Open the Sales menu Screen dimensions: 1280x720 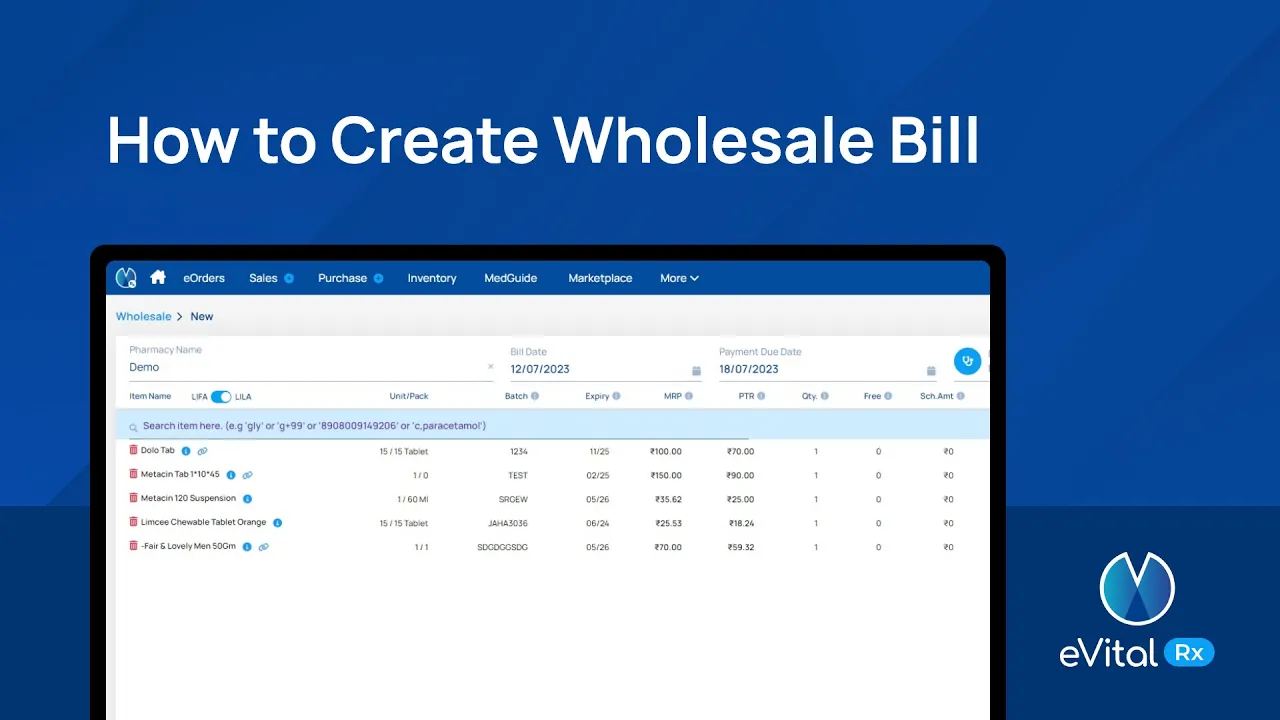[x=263, y=278]
